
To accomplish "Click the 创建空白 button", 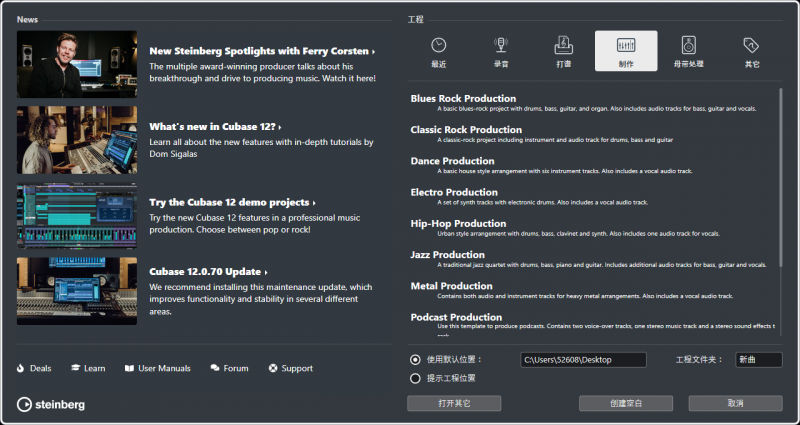I will point(625,403).
